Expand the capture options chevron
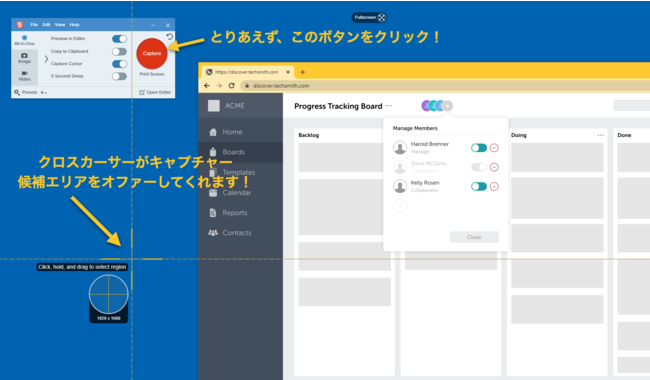Viewport: 650px width, 380px height. pyautogui.click(x=46, y=59)
